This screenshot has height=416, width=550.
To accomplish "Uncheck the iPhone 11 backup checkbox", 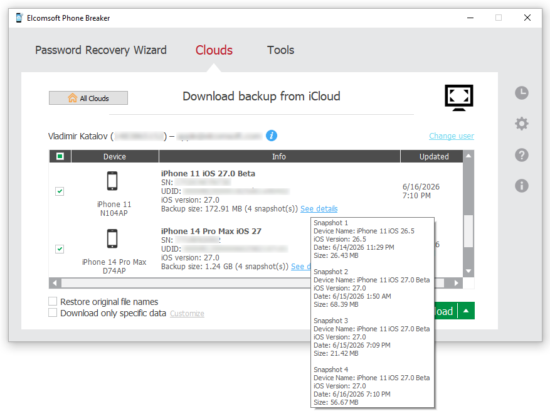I will (60, 192).
